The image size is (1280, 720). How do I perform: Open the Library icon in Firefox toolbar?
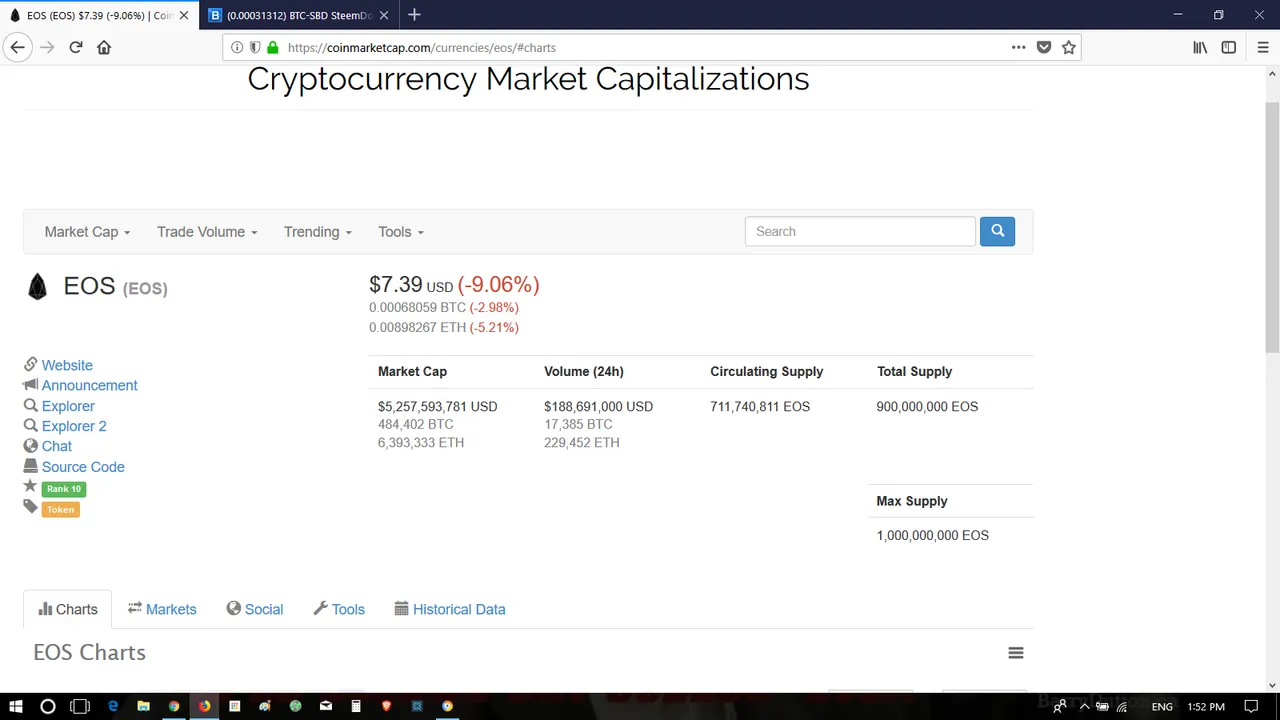click(x=1200, y=47)
